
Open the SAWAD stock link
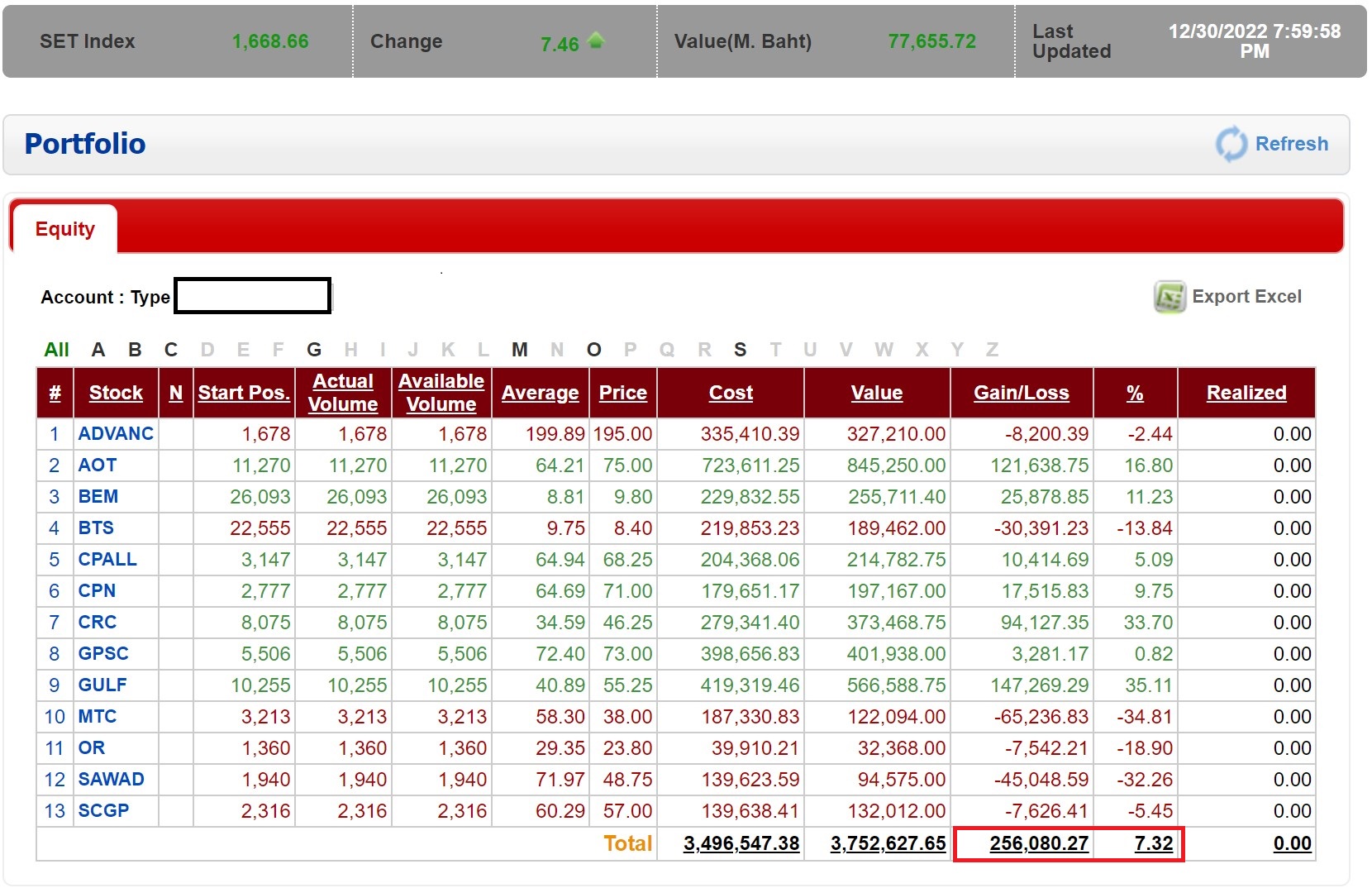click(x=111, y=780)
